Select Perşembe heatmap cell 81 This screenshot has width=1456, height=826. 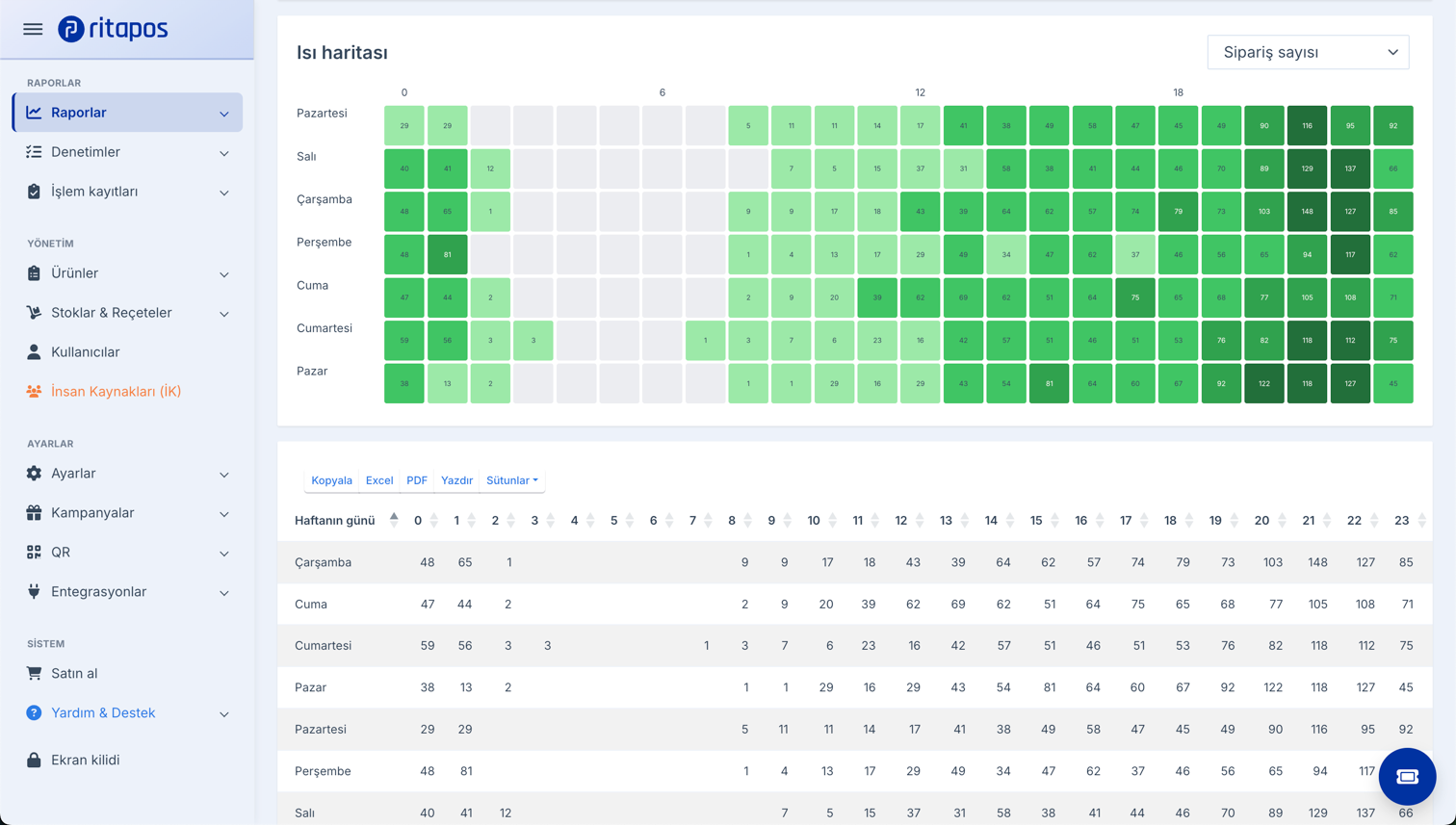[447, 255]
